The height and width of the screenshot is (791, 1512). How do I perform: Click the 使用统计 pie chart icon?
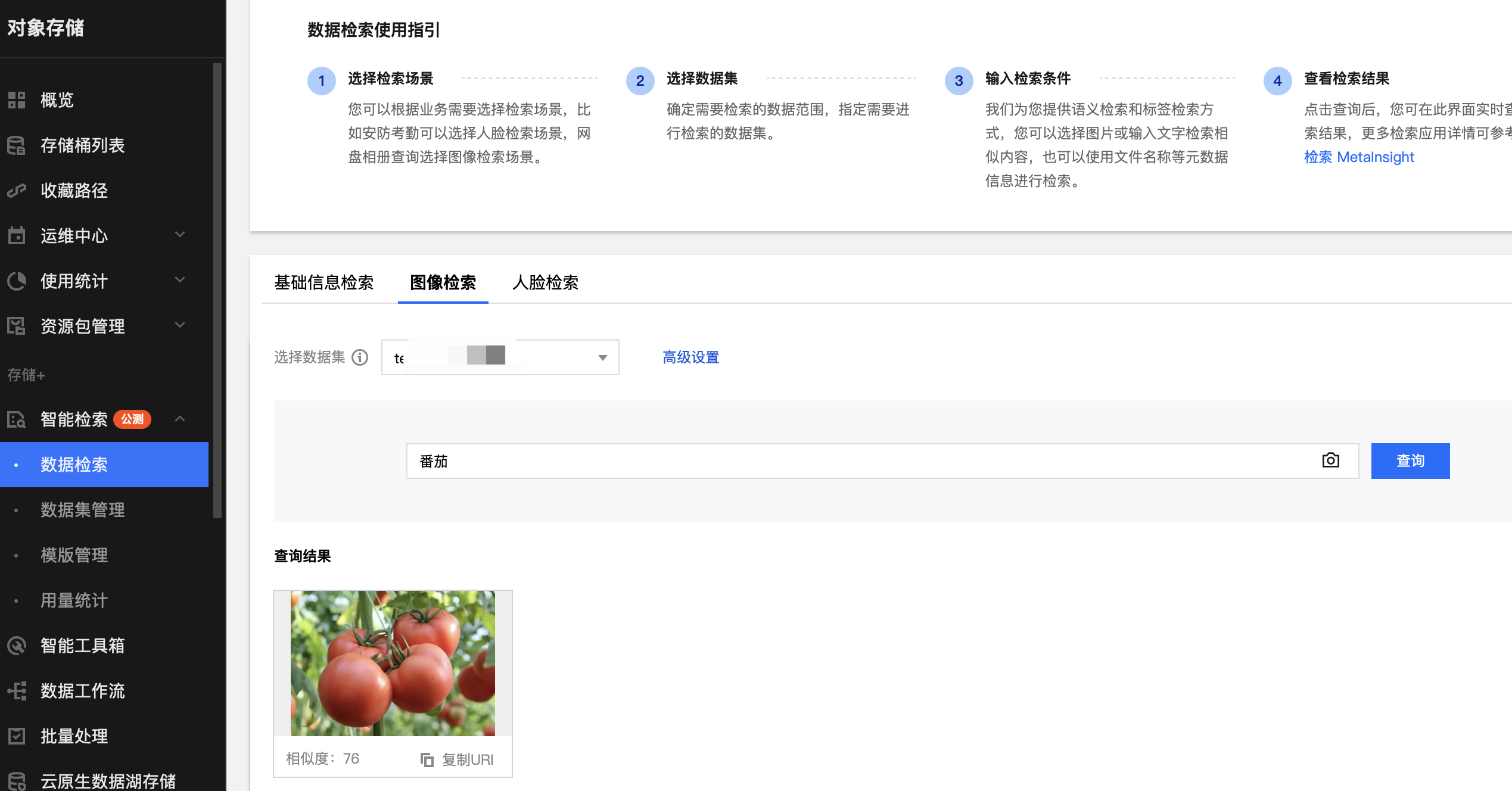pyautogui.click(x=17, y=281)
